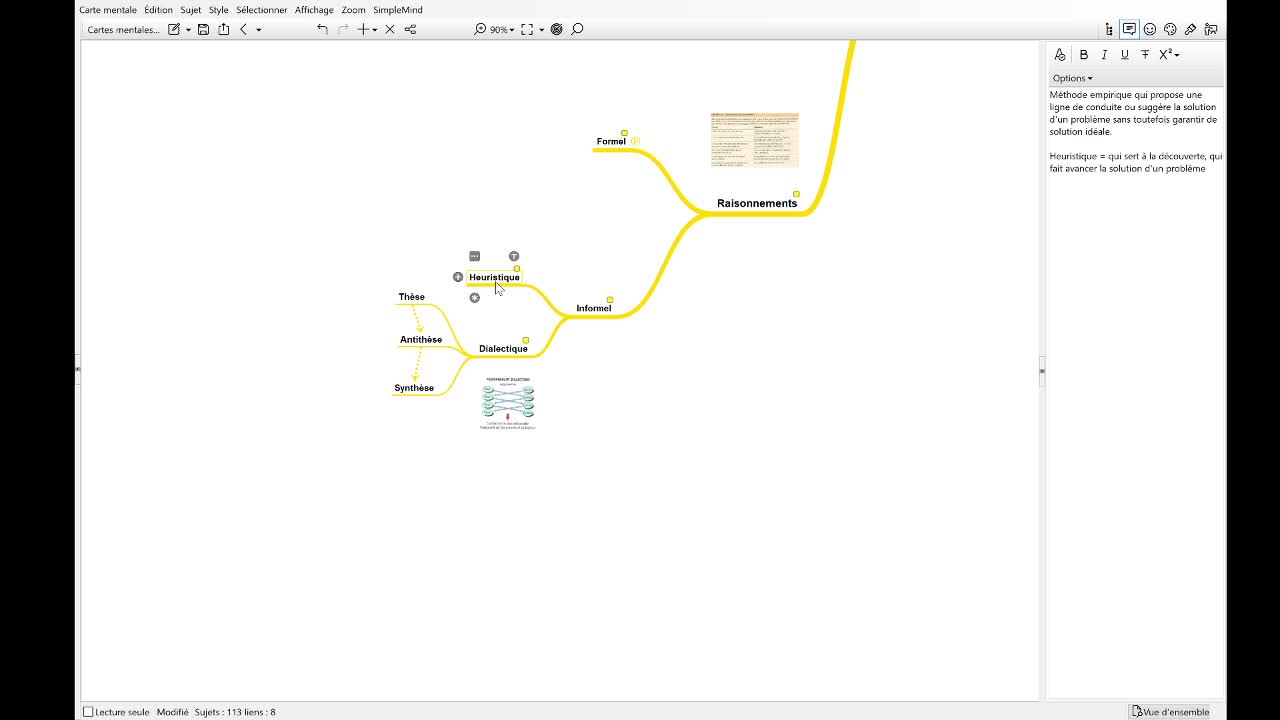Click the Vue d'ensemble button
The height and width of the screenshot is (720, 1280).
coord(1170,712)
